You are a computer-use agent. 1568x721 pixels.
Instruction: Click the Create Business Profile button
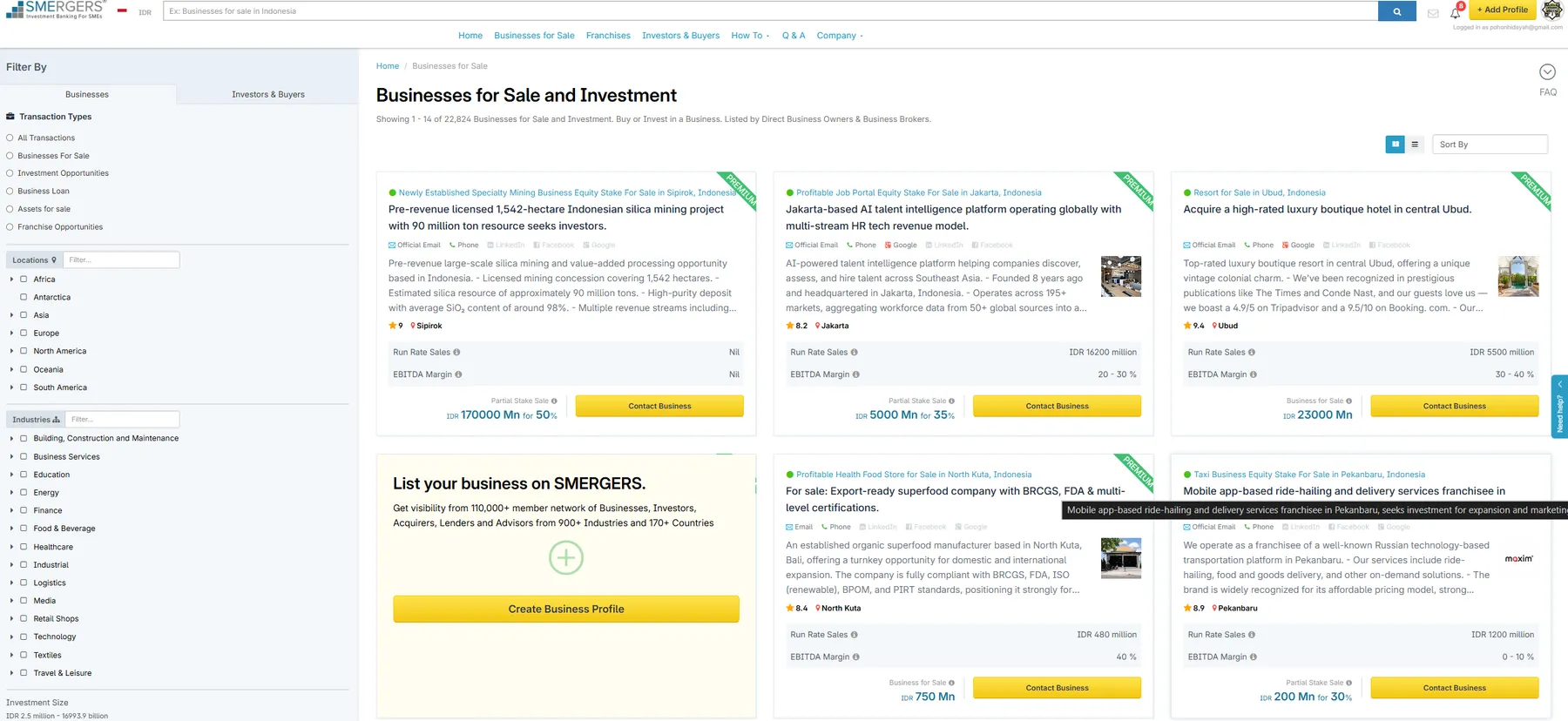(565, 609)
